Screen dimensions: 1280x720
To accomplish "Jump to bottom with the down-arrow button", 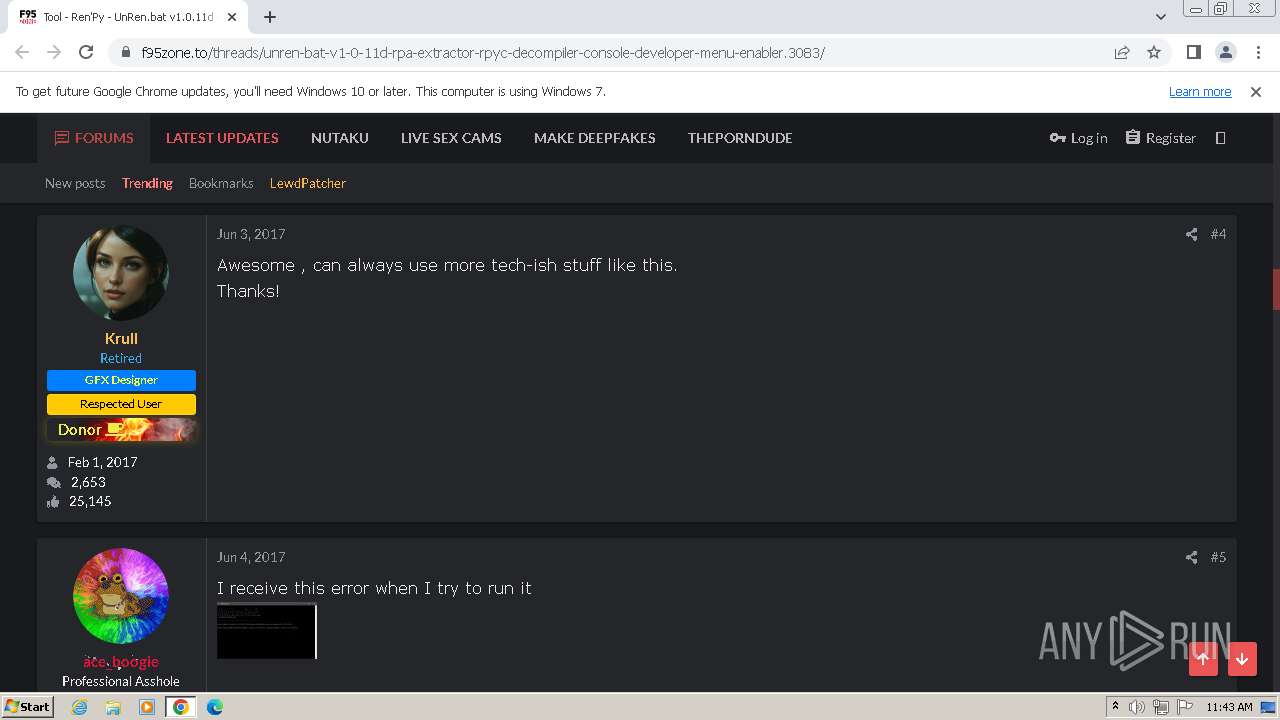I will pyautogui.click(x=1242, y=659).
